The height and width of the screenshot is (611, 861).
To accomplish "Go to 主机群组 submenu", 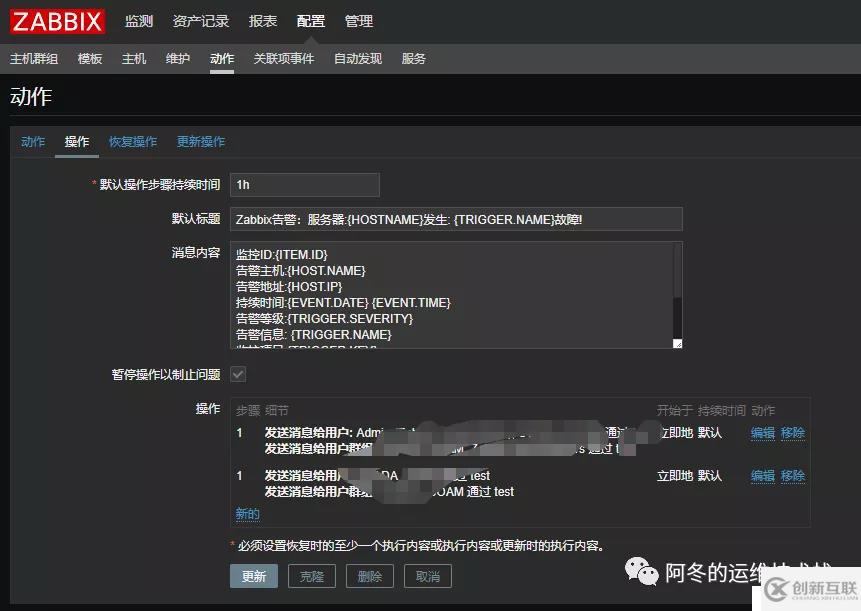I will [34, 59].
